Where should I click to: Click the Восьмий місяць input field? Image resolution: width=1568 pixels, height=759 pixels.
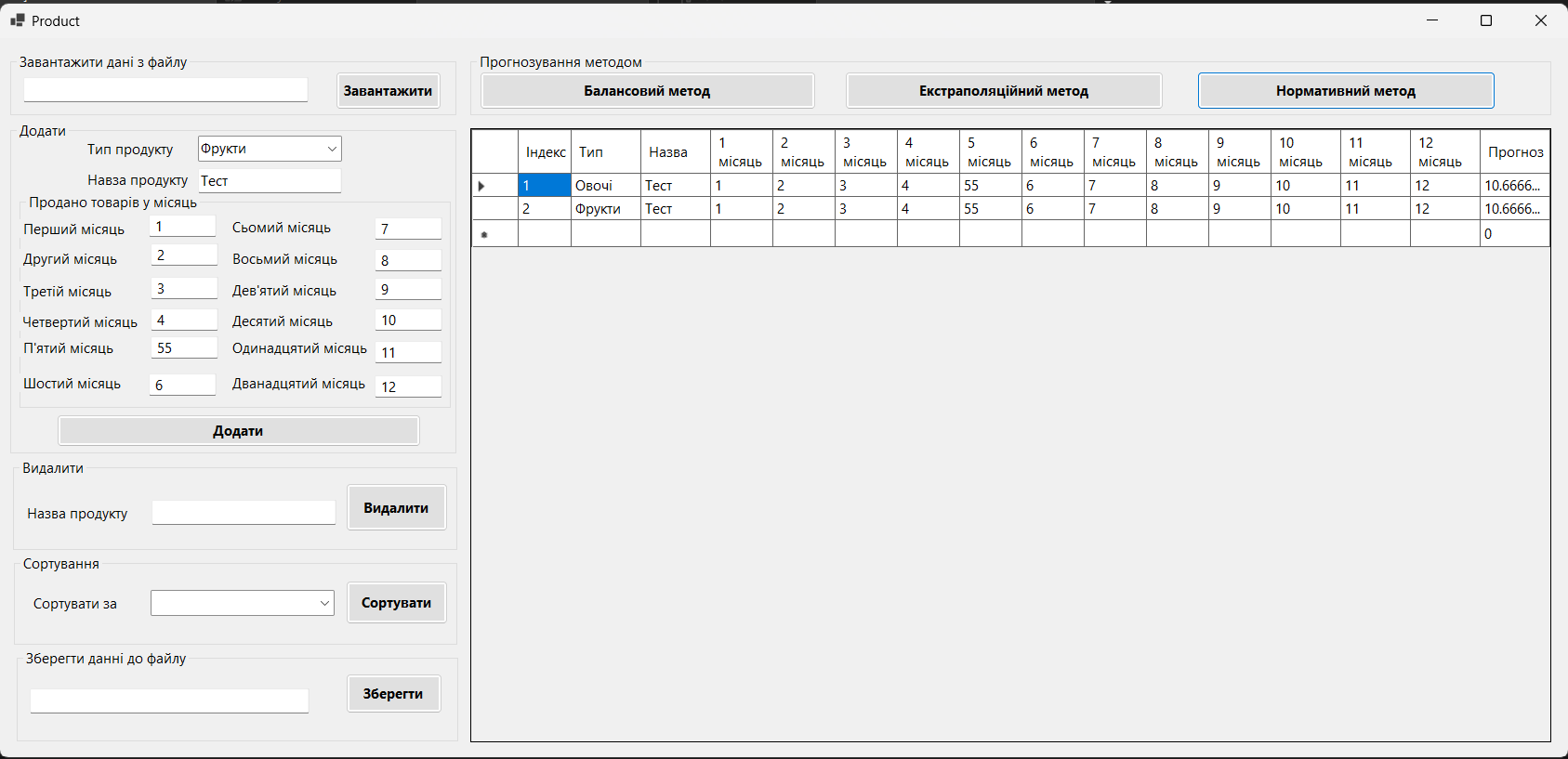pos(408,261)
